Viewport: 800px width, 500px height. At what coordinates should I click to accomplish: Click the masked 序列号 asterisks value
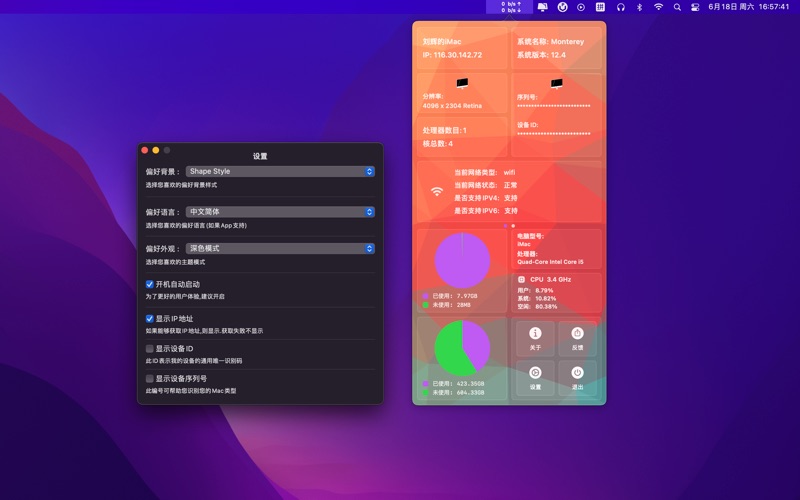point(554,106)
